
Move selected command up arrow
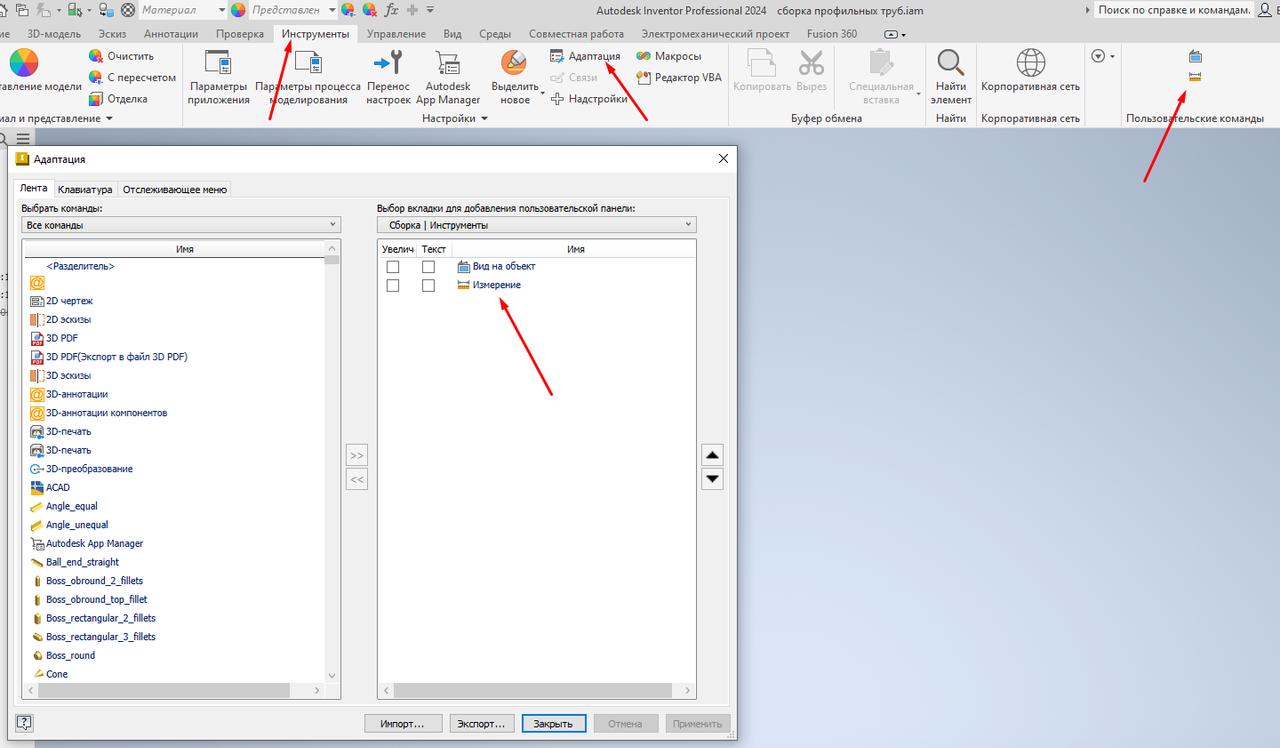(712, 455)
